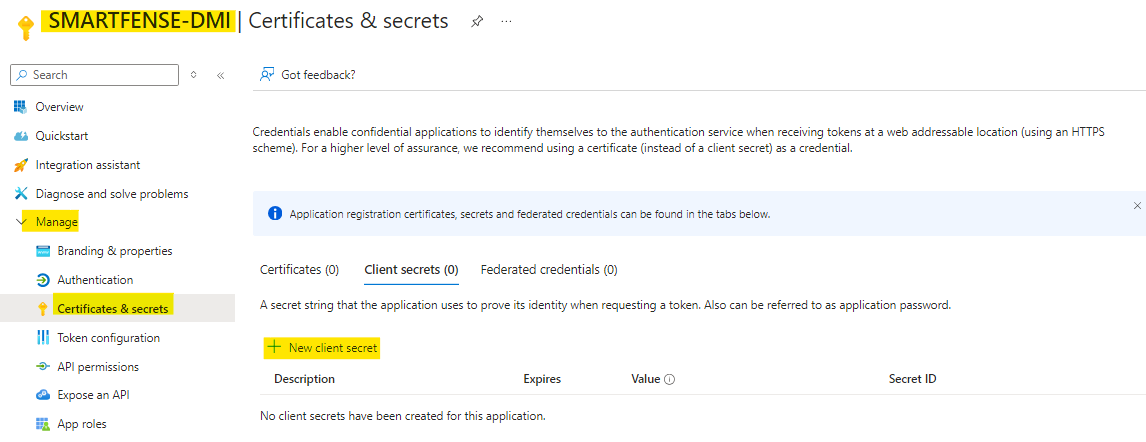The width and height of the screenshot is (1146, 442).
Task: Focus the sidebar Search field
Action: tap(95, 75)
